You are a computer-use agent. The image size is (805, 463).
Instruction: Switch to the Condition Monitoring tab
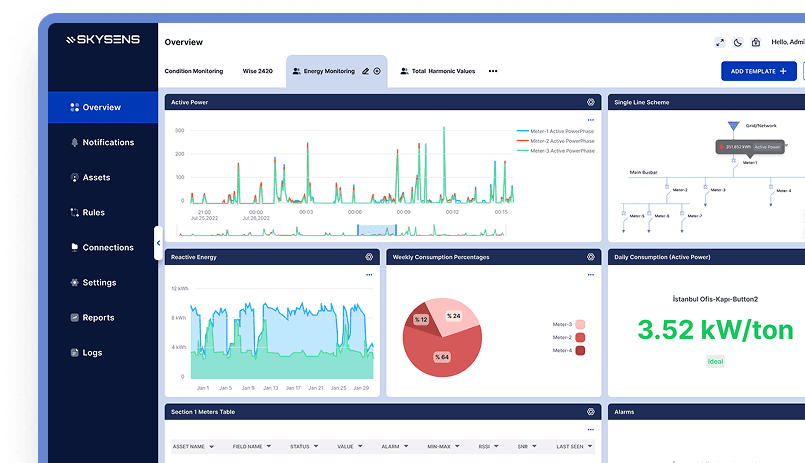click(x=194, y=72)
